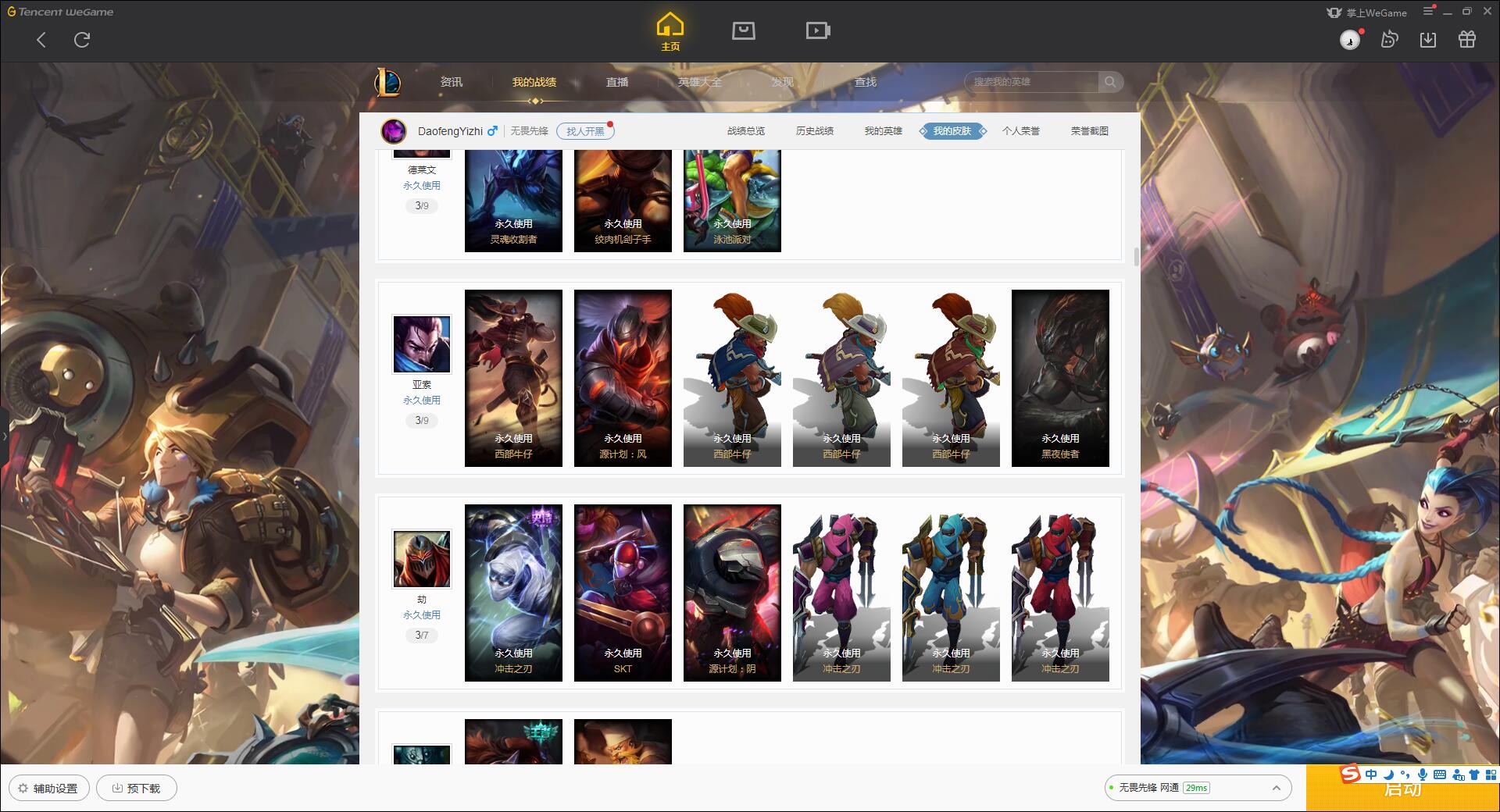This screenshot has height=812, width=1500.
Task: Toggle Sogou punctuation mode icon
Action: (x=1405, y=775)
